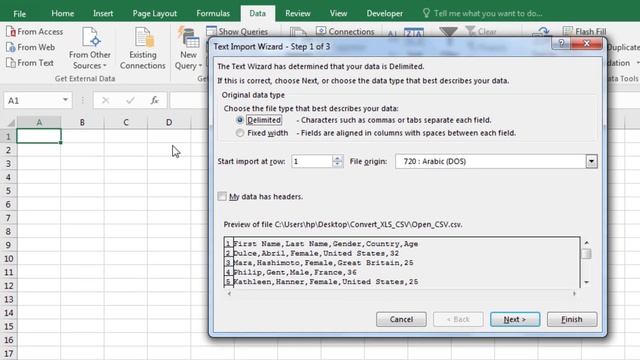The image size is (640, 360).
Task: Click the Insert Function fx icon
Action: pyautogui.click(x=154, y=100)
